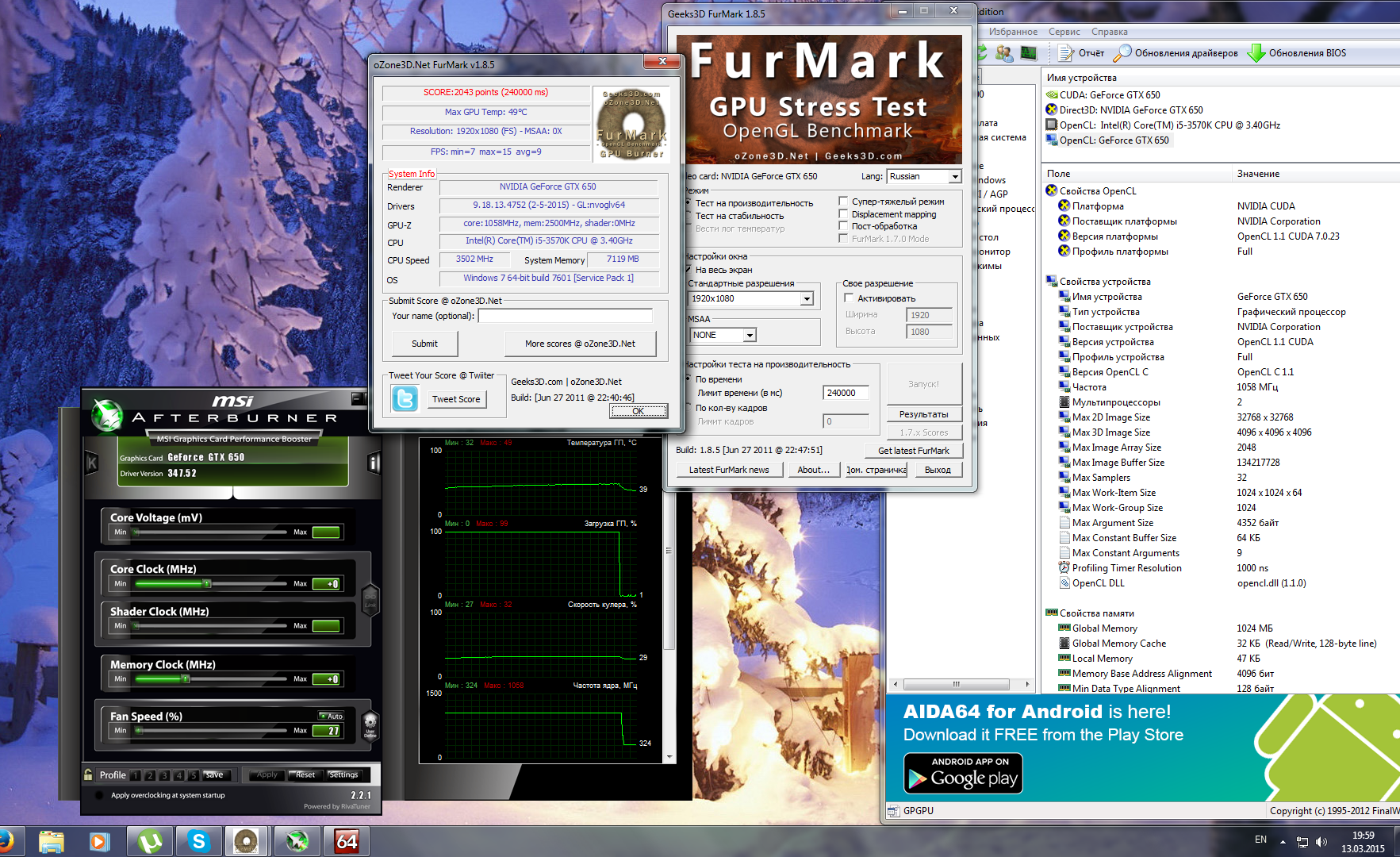1400x857 pixels.
Task: Open the Избранное menu in AIDA64
Action: coord(1013,32)
